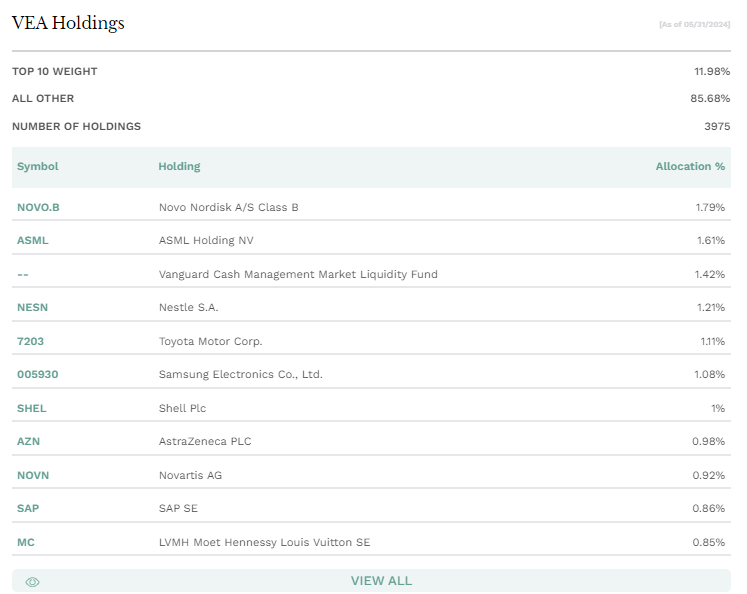Image resolution: width=747 pixels, height=594 pixels.
Task: Open the ASML symbol link
Action: [32, 240]
